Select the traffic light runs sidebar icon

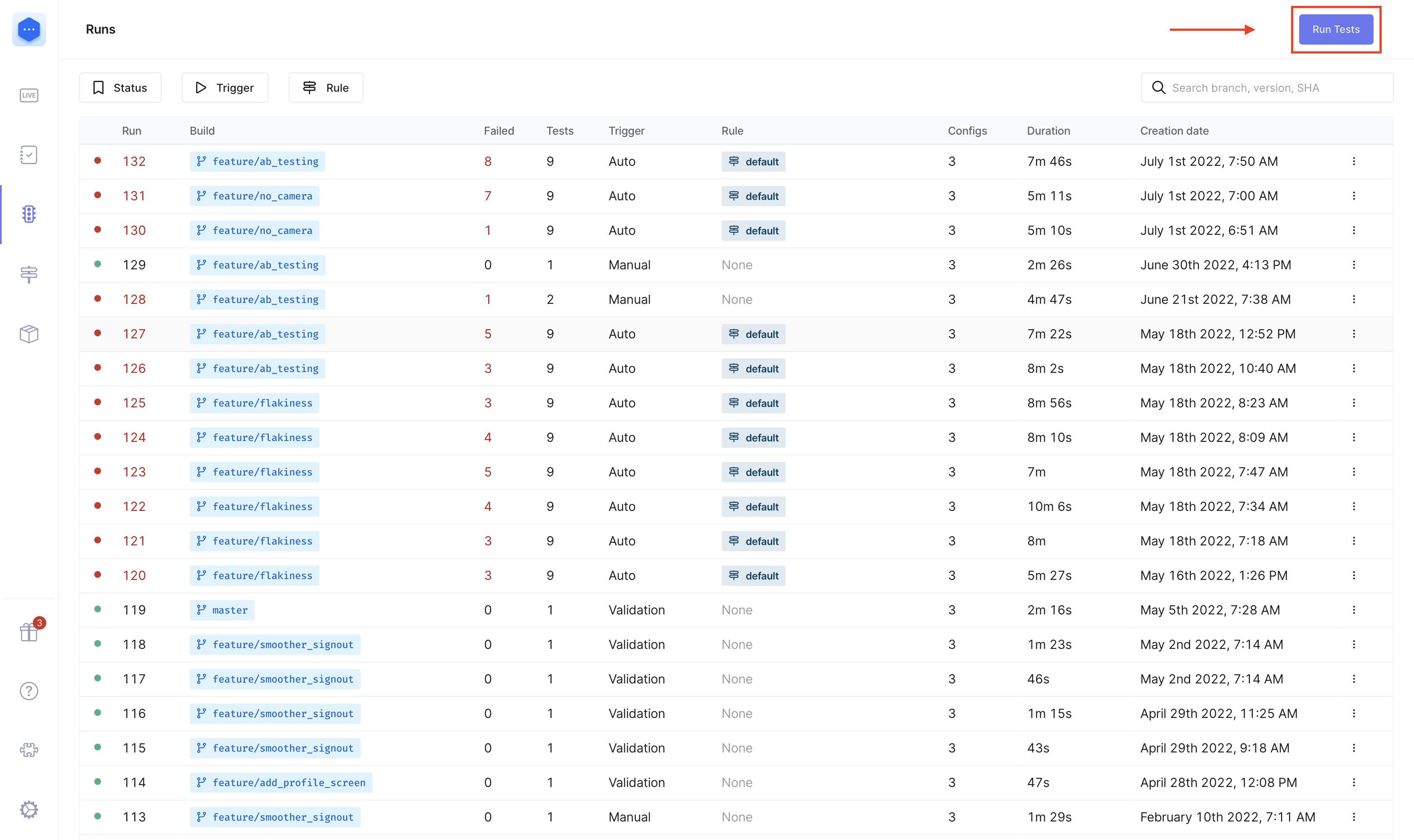29,215
